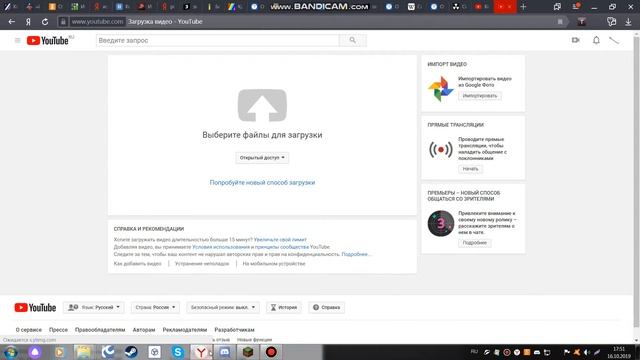640x360 pixels.
Task: Open the Yandex home button in the toolbar
Action: point(28,22)
